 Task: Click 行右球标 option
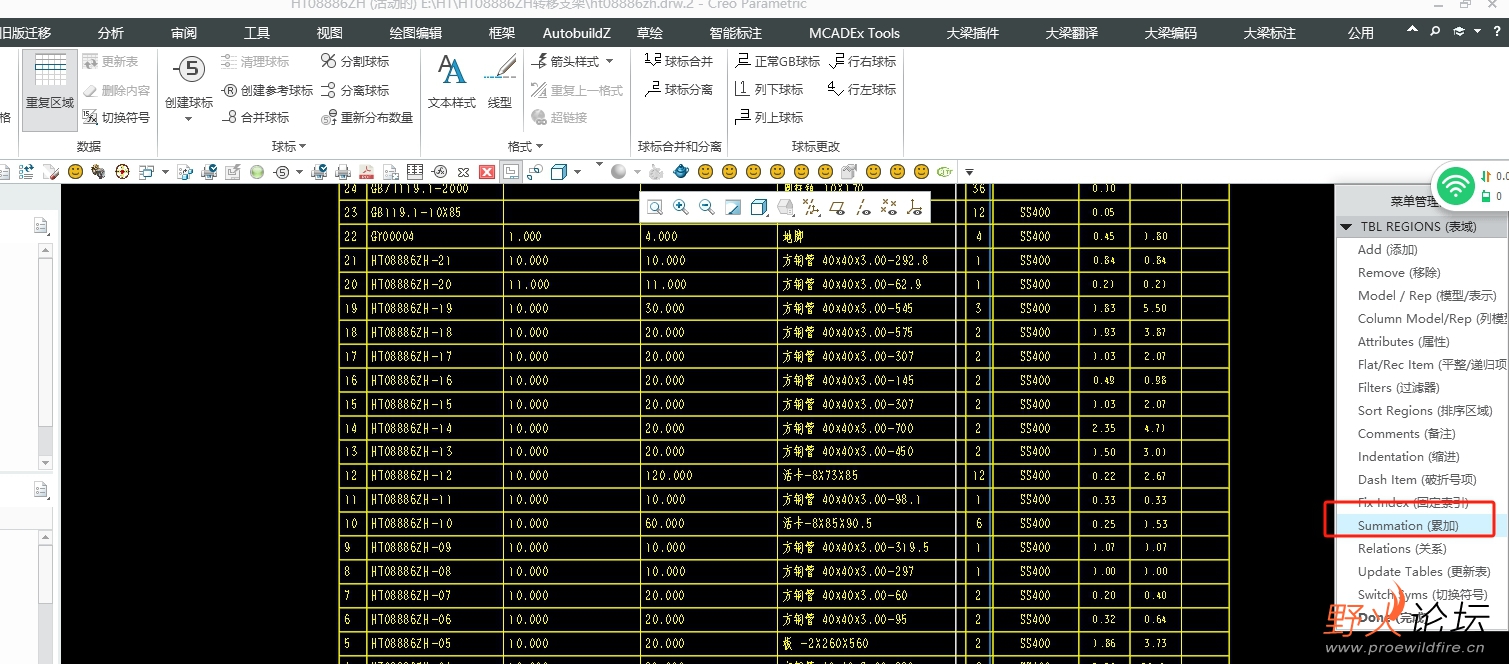pos(862,62)
